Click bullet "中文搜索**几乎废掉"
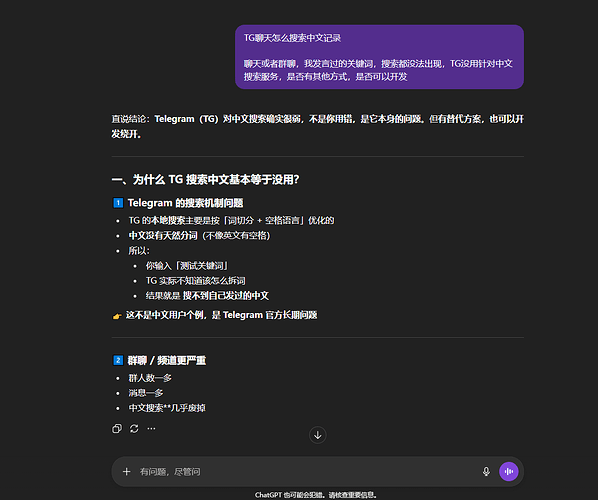Screen dimensions: 598x500 tap(167, 408)
